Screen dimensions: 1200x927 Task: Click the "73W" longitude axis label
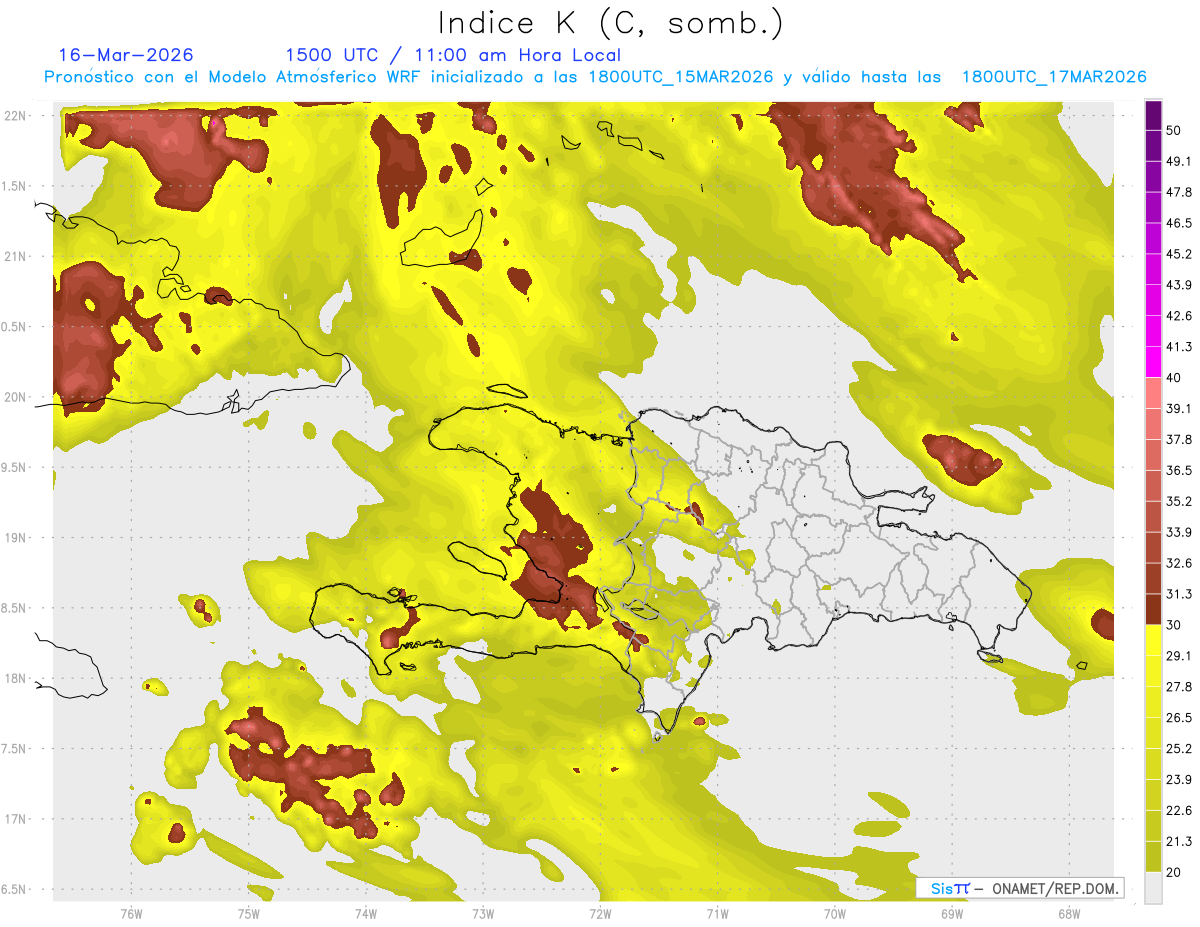pos(483,914)
